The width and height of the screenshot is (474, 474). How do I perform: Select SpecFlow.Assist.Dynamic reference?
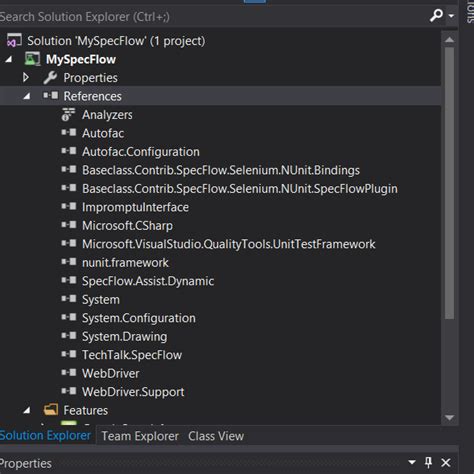[x=148, y=281]
